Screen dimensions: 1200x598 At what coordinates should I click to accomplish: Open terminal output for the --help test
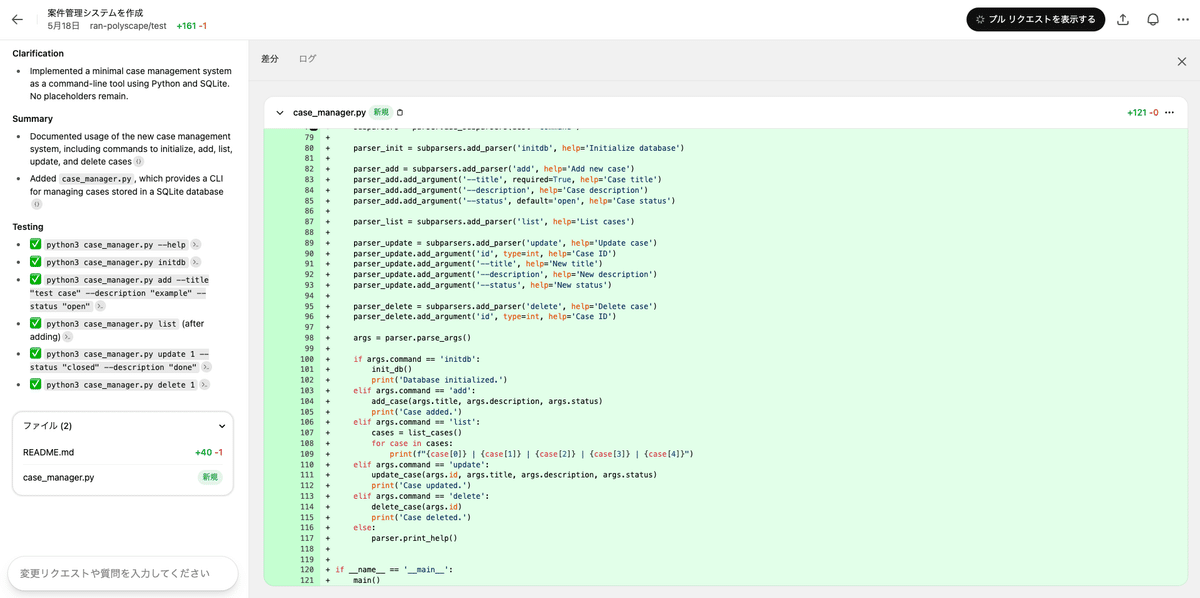pyautogui.click(x=196, y=244)
